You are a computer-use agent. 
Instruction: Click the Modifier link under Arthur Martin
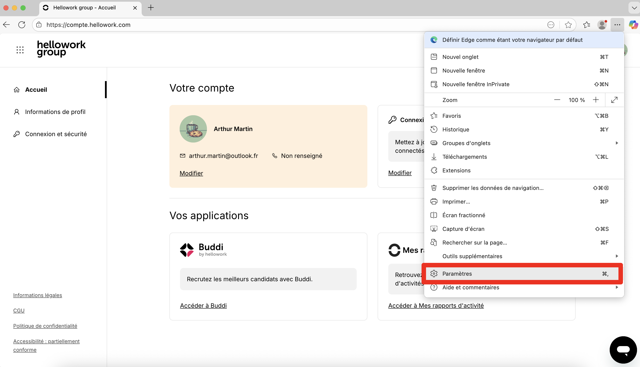(191, 173)
